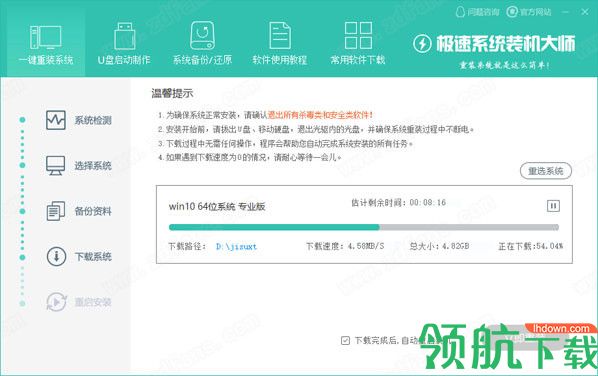Click the backup documents icon
Image resolution: width=598 pixels, height=376 pixels.
pyautogui.click(x=56, y=211)
